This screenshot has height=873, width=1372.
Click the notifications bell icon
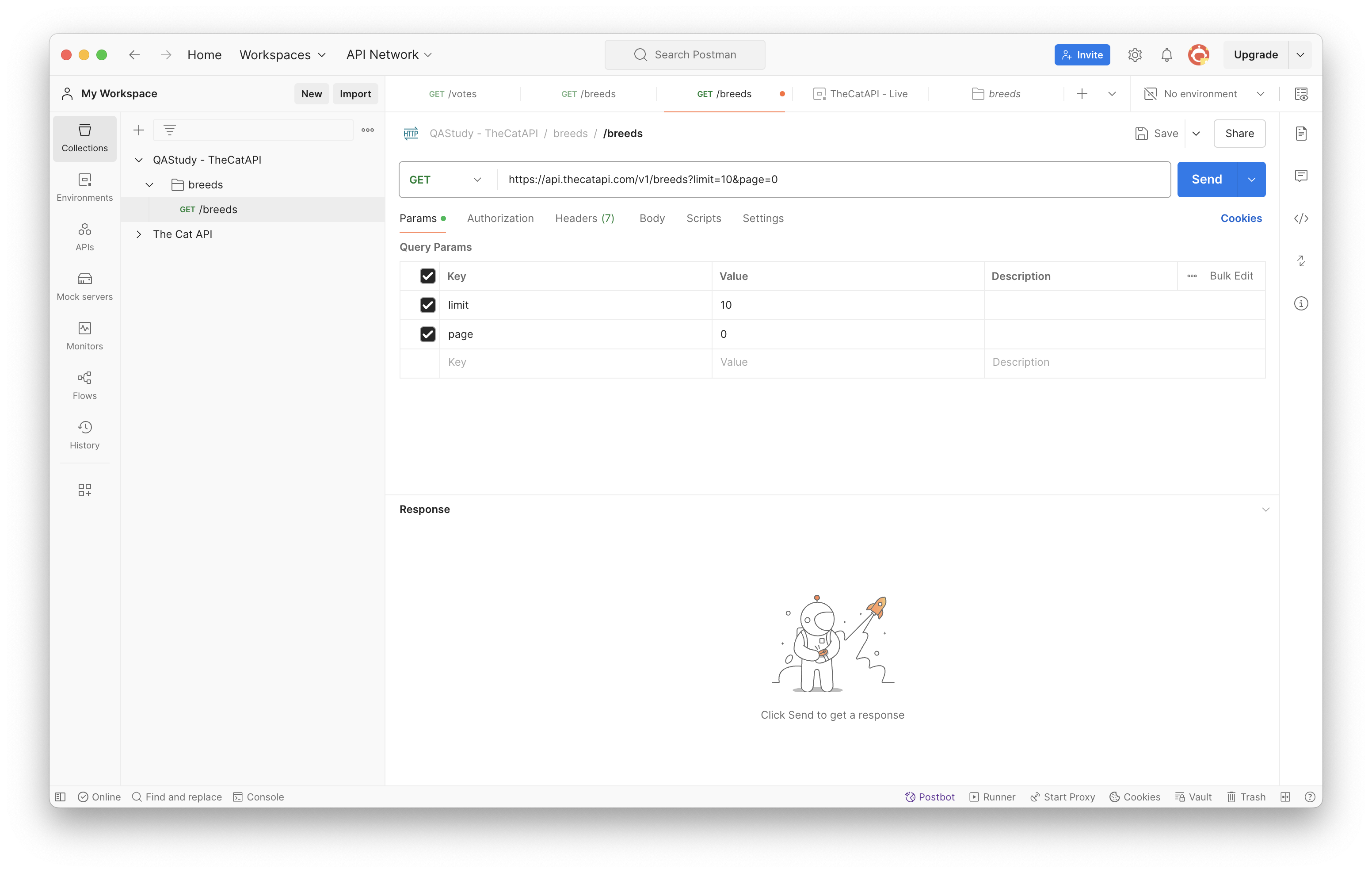tap(1166, 55)
